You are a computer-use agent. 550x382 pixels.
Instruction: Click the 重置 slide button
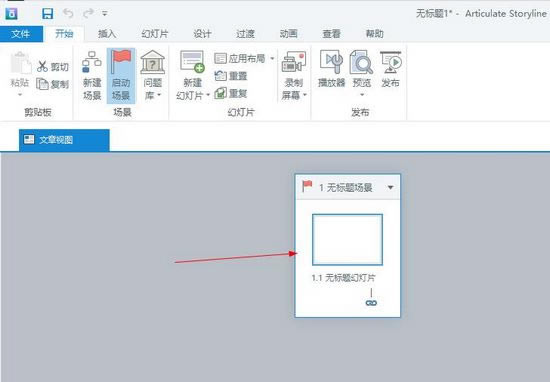[x=231, y=76]
